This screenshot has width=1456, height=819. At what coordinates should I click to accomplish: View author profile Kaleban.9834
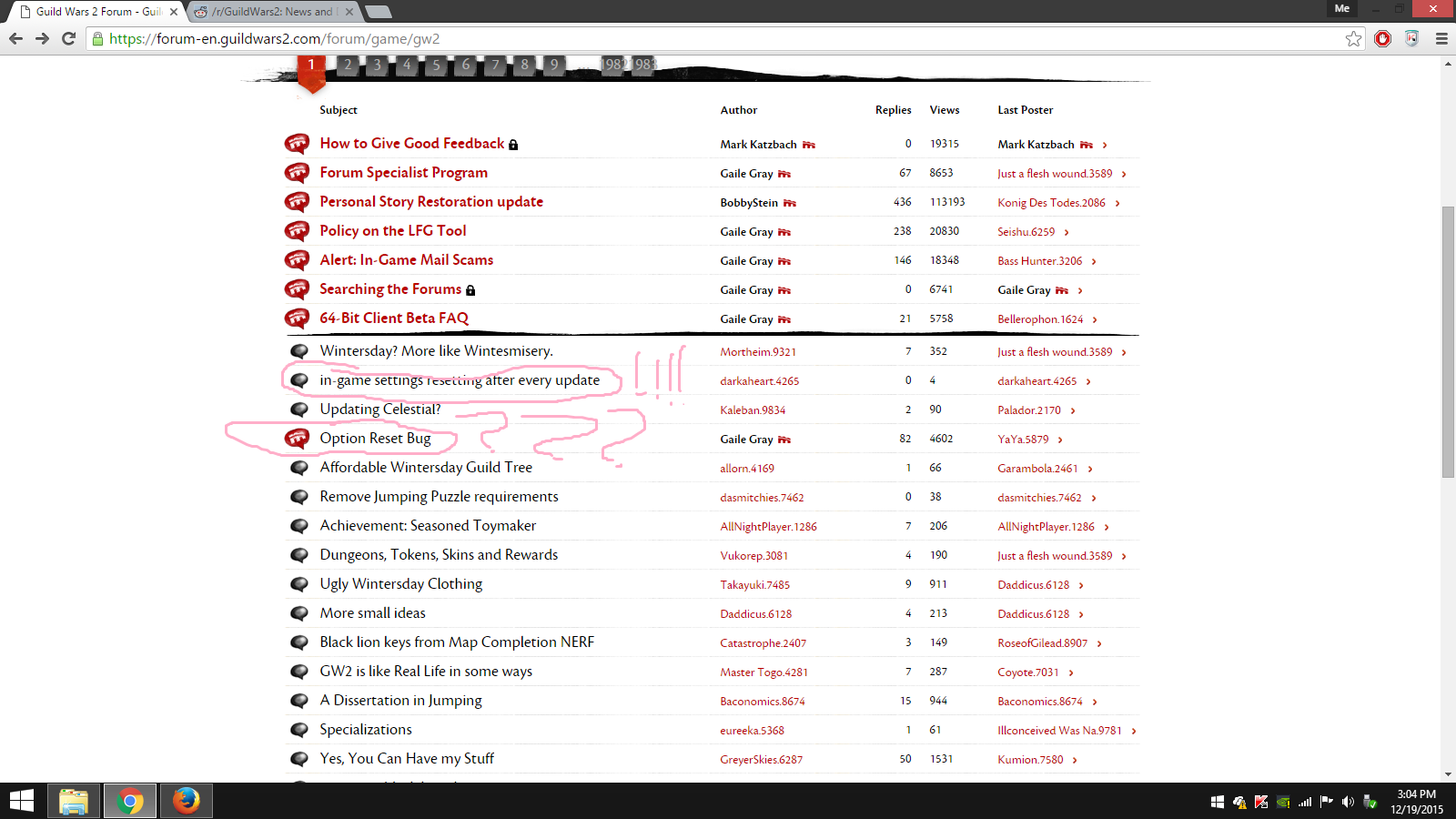(x=753, y=410)
